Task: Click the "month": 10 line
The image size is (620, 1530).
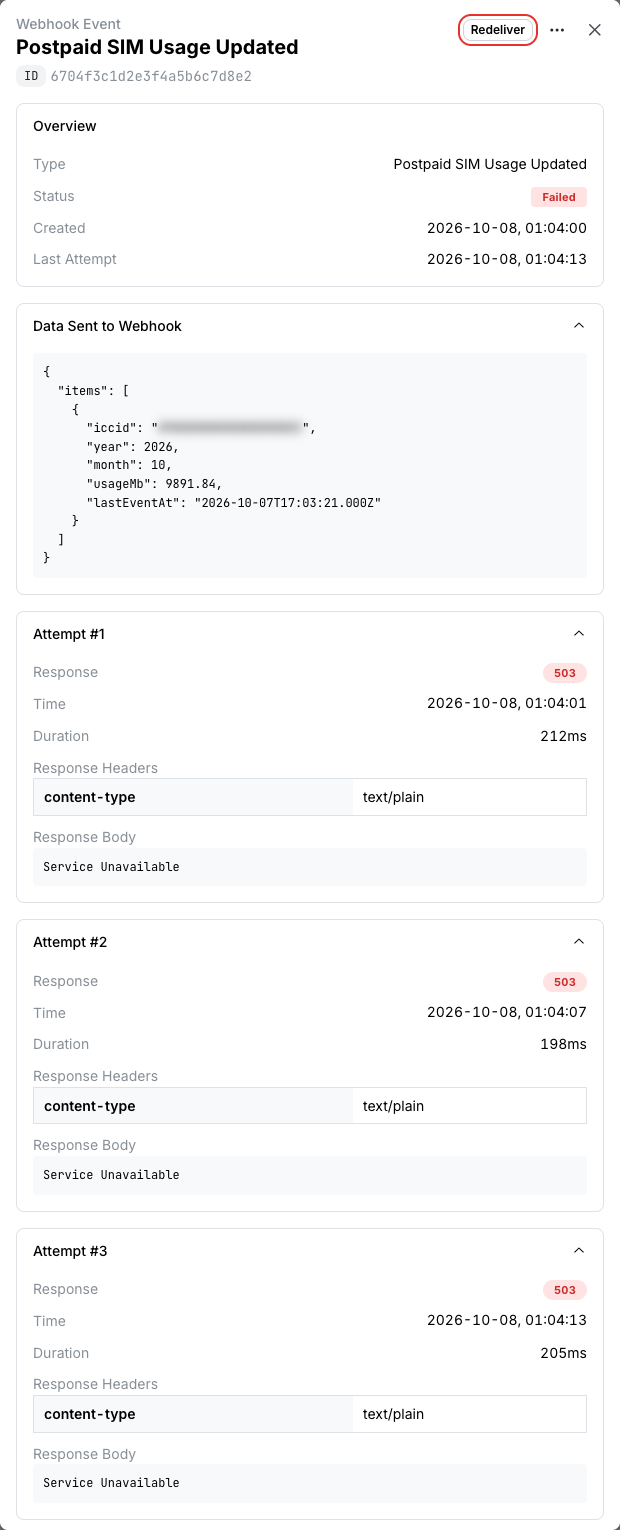Action: coord(129,465)
